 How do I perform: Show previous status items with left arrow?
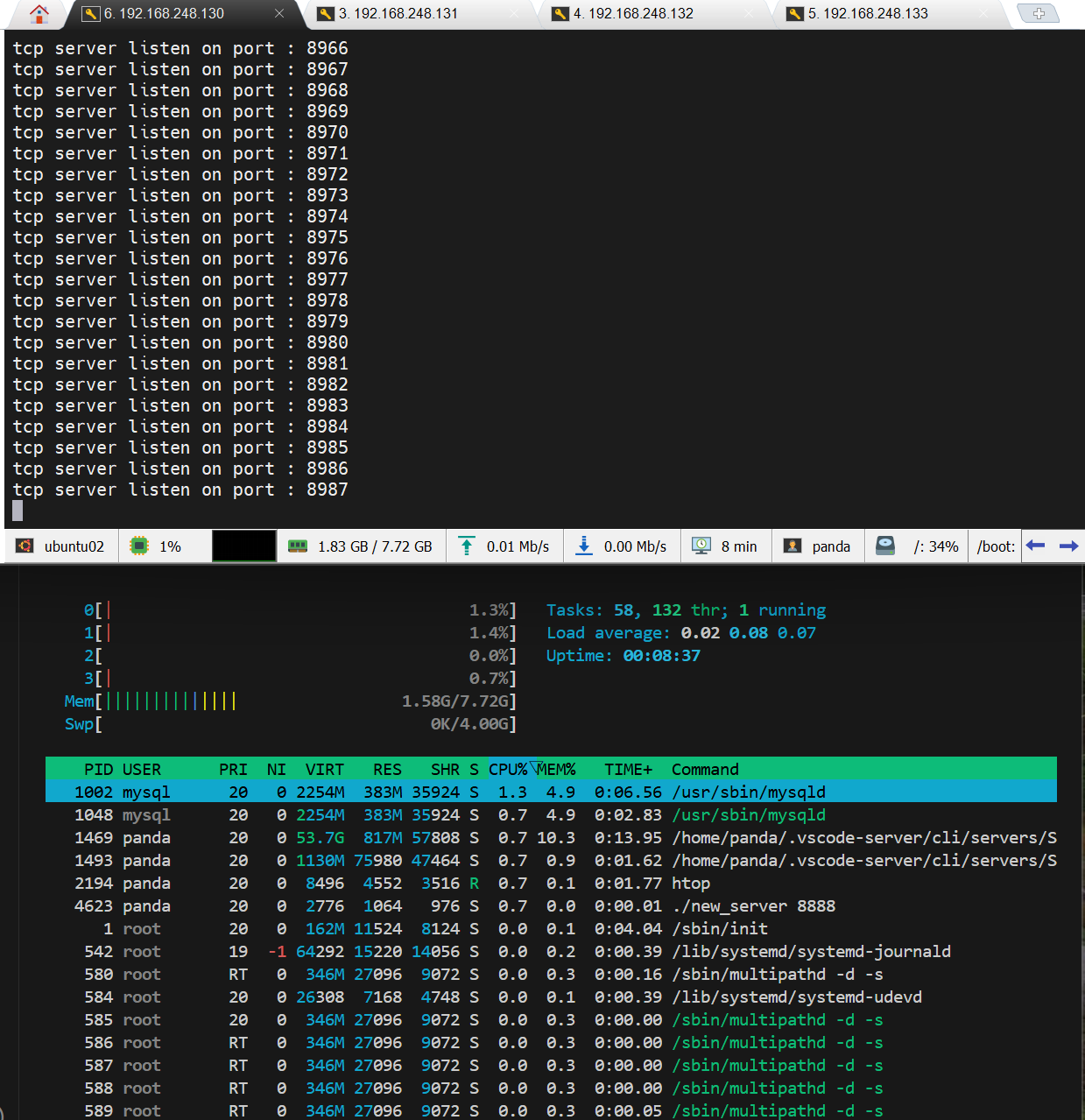click(1035, 546)
